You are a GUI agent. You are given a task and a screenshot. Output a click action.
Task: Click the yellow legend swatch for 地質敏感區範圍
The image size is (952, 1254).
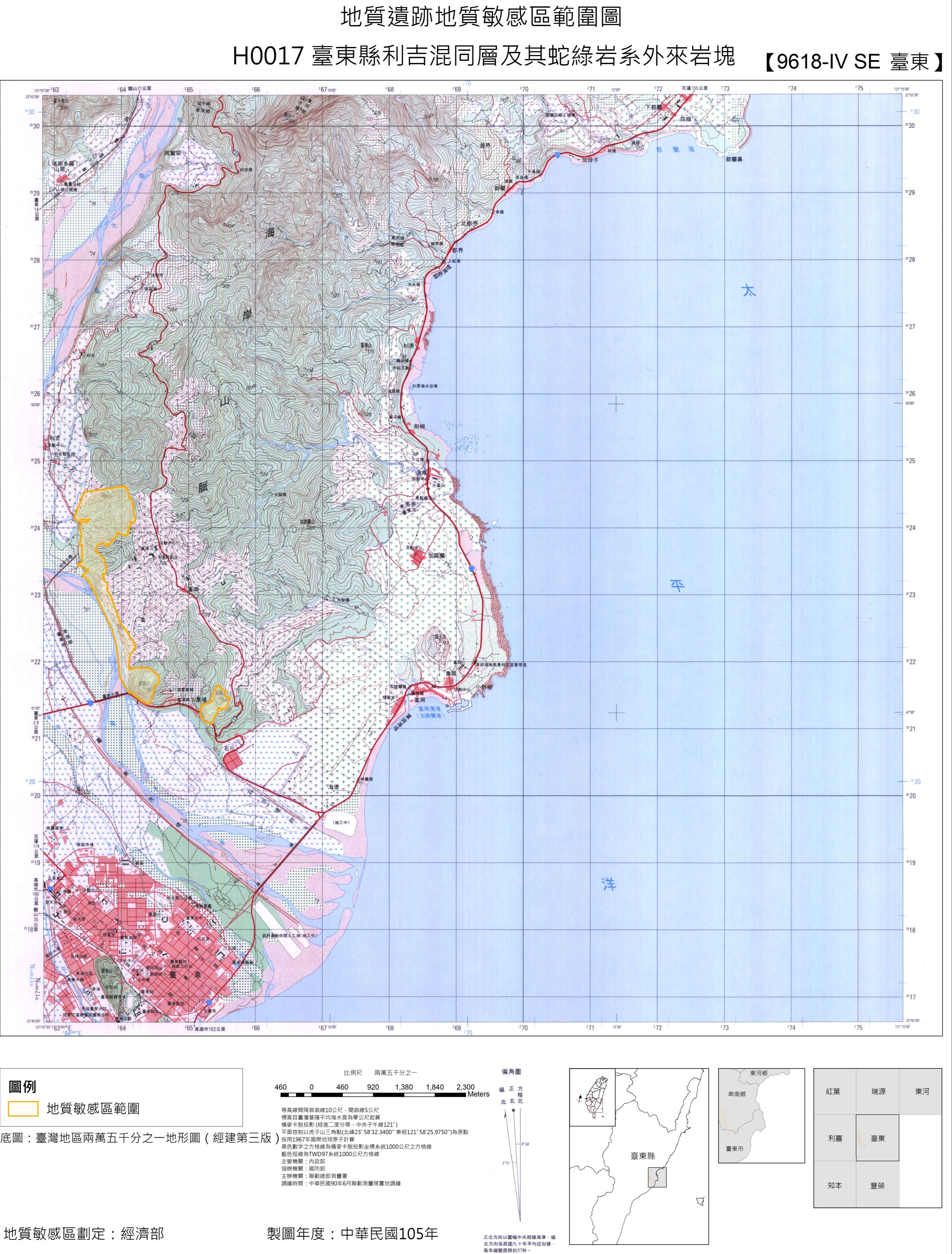pos(23,1108)
